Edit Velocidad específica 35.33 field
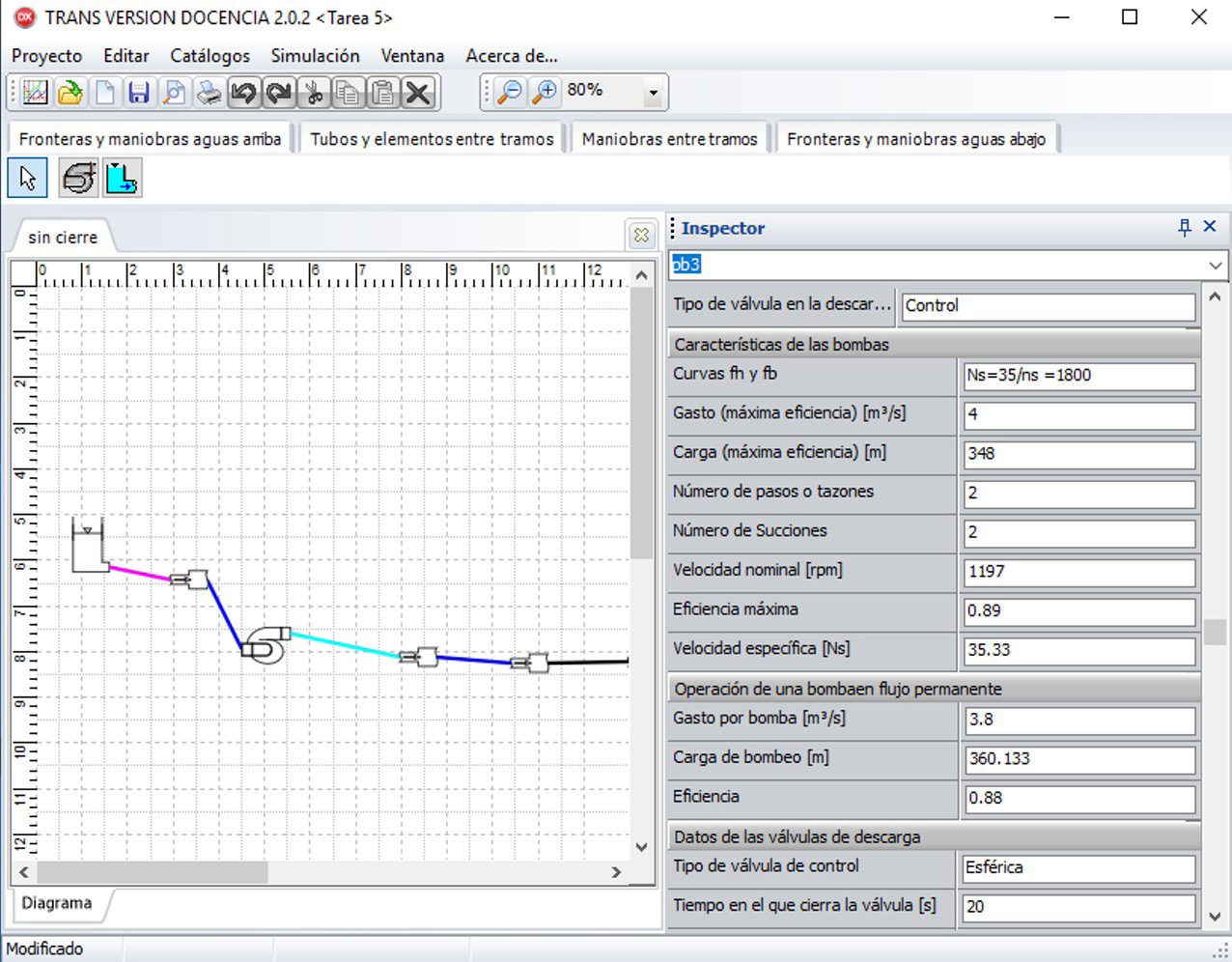This screenshot has width=1232, height=962. coord(1079,651)
